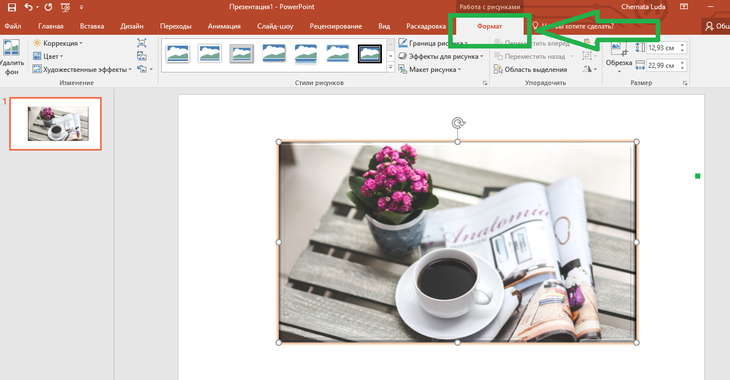Click the Изменить рисунок change picture icon

point(142,56)
